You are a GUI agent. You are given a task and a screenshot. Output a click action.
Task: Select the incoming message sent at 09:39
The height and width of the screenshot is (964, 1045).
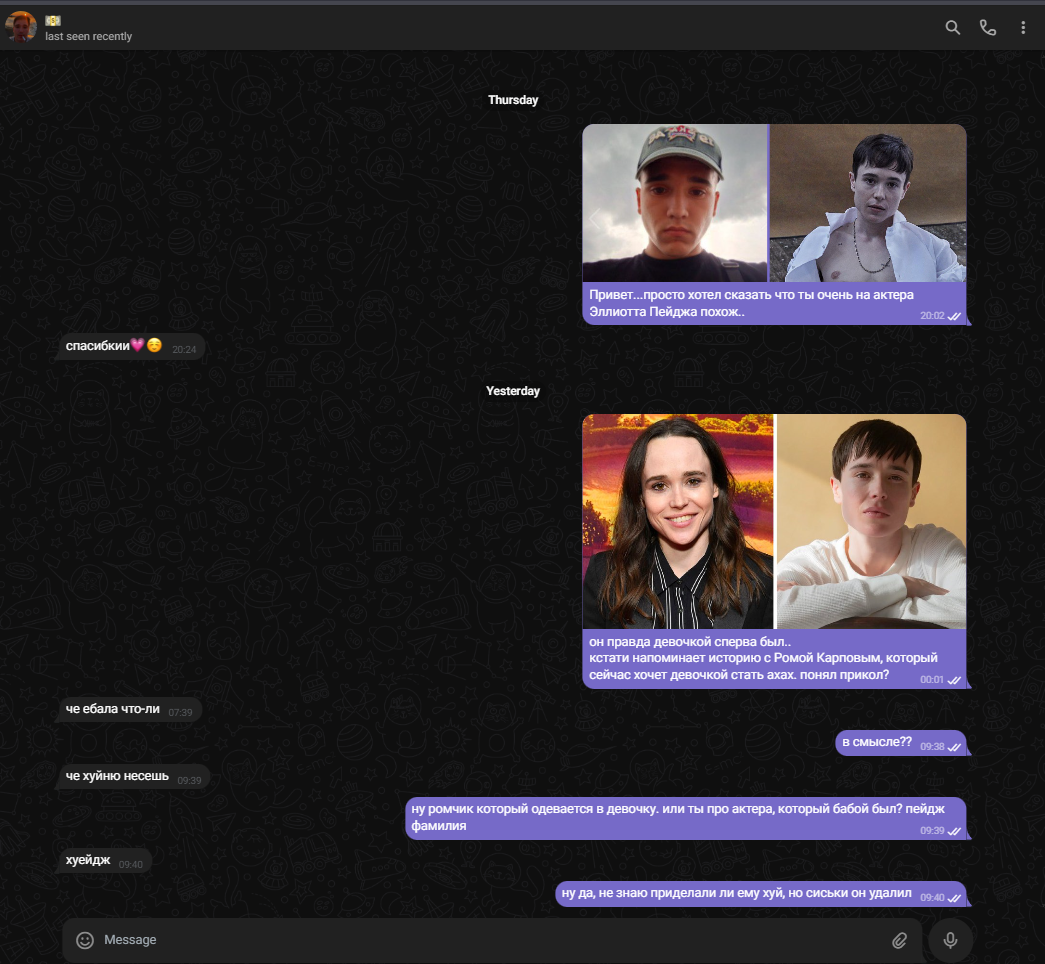tap(134, 777)
